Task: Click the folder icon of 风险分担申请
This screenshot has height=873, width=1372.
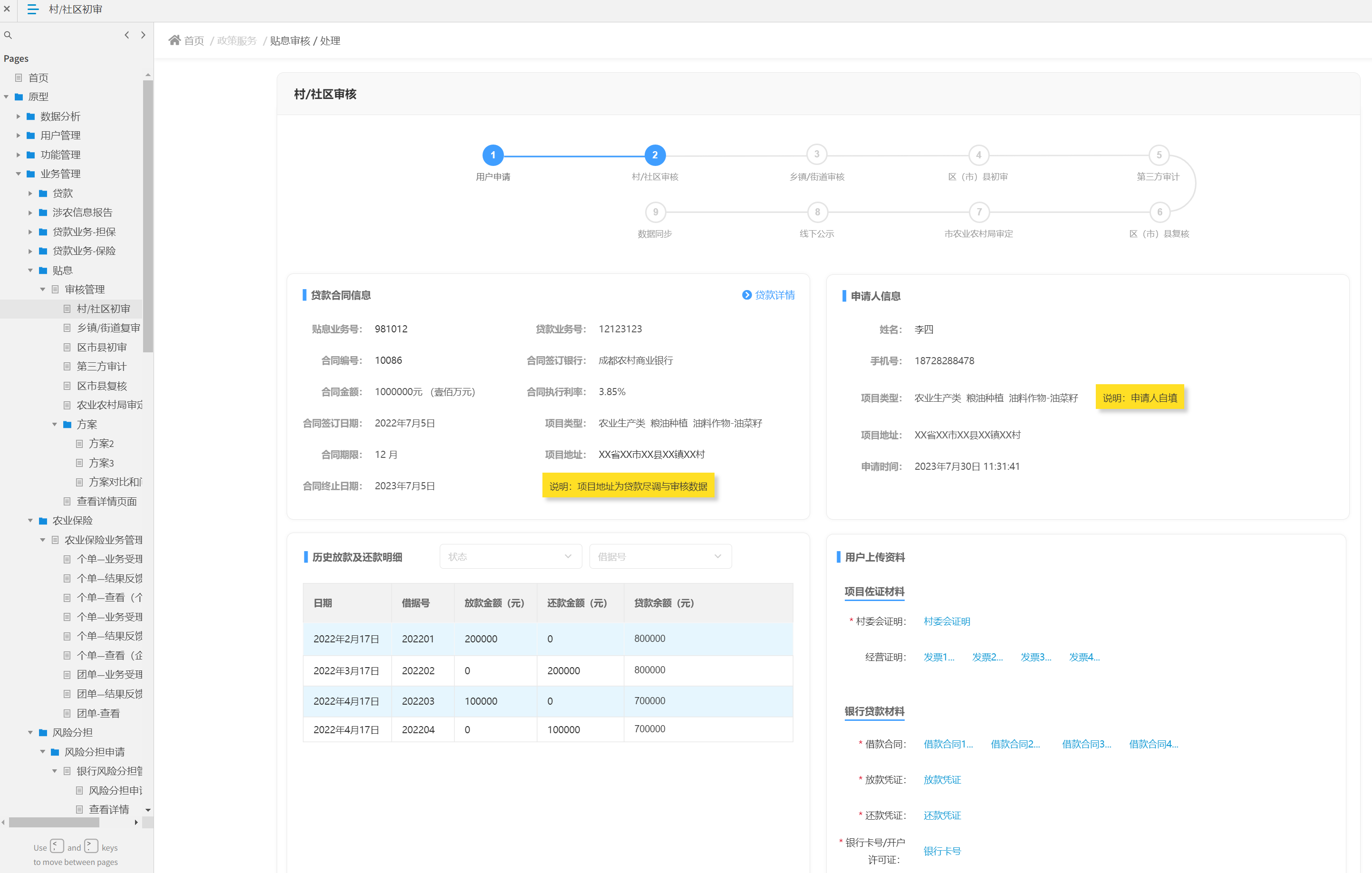Action: (55, 752)
